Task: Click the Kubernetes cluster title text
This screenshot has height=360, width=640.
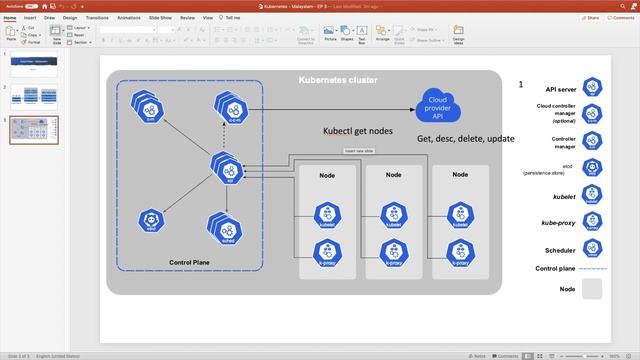Action: 338,80
